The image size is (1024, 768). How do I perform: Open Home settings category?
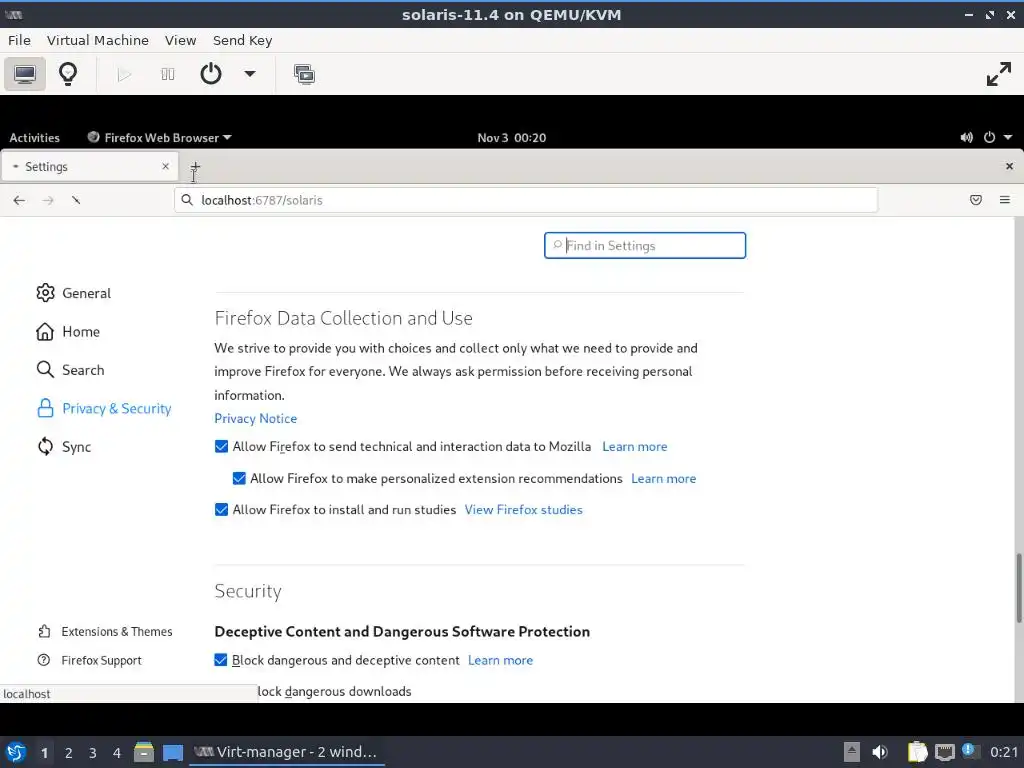pyautogui.click(x=68, y=332)
